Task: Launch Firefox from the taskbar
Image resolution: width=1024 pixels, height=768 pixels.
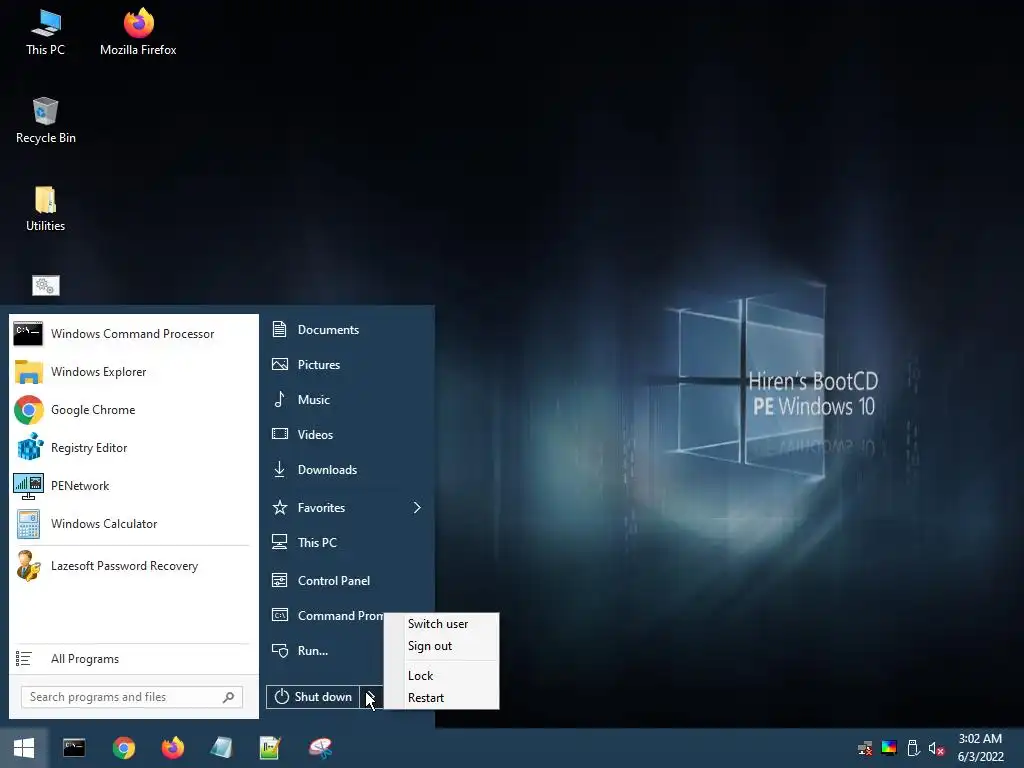Action: [x=172, y=748]
